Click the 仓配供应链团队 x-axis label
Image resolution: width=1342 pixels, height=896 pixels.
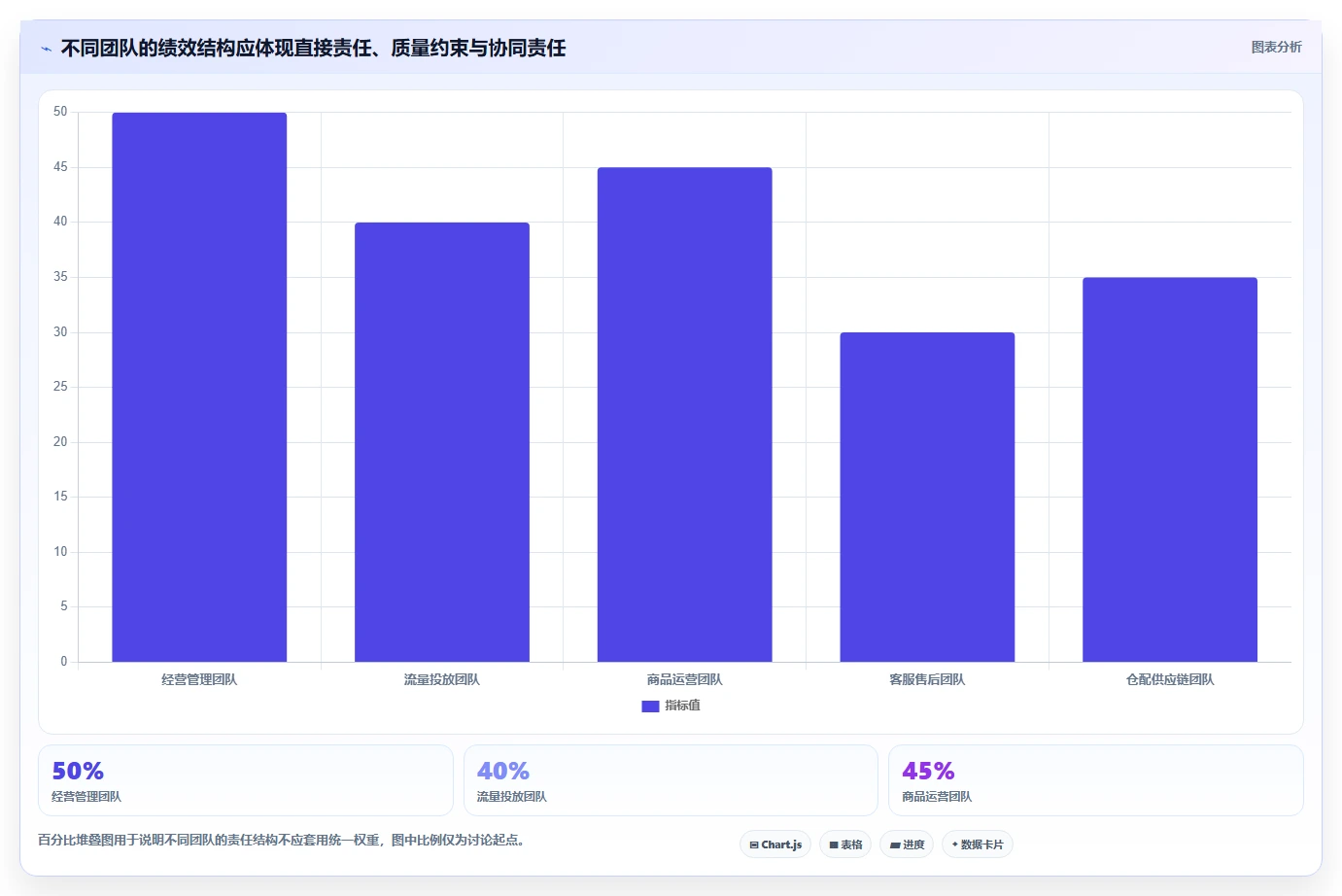click(x=1170, y=679)
